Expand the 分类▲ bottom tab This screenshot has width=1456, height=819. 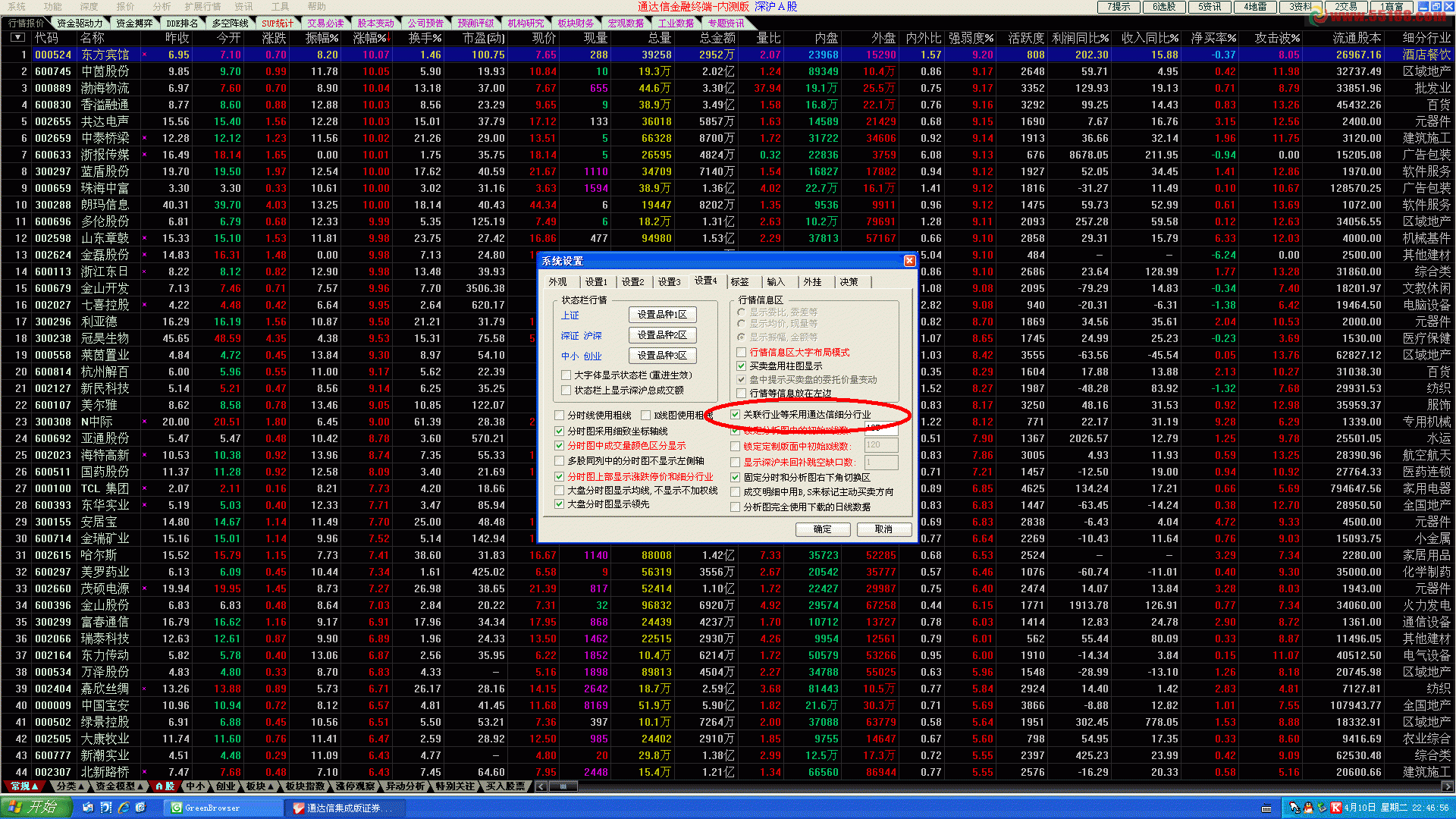point(70,786)
